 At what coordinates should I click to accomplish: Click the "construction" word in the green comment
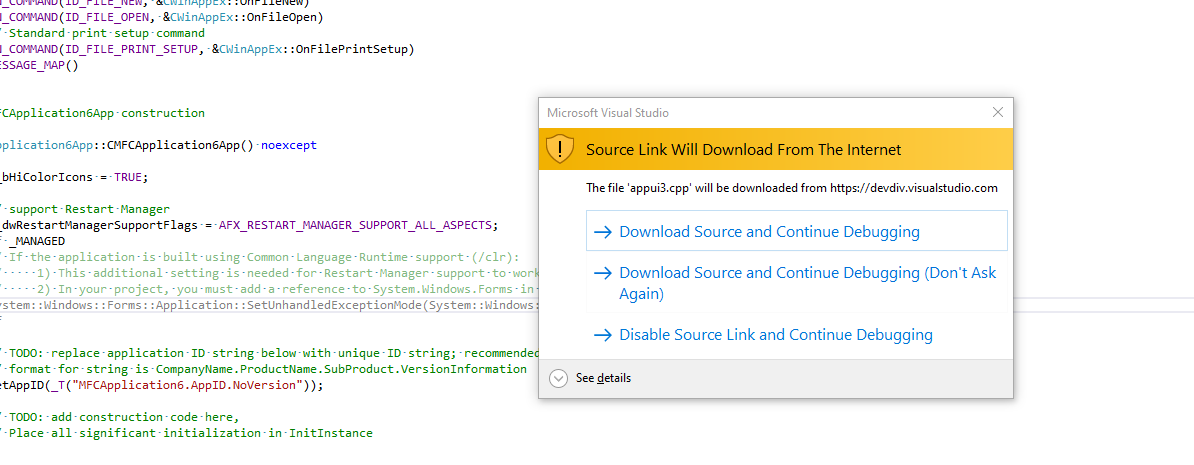click(x=163, y=113)
